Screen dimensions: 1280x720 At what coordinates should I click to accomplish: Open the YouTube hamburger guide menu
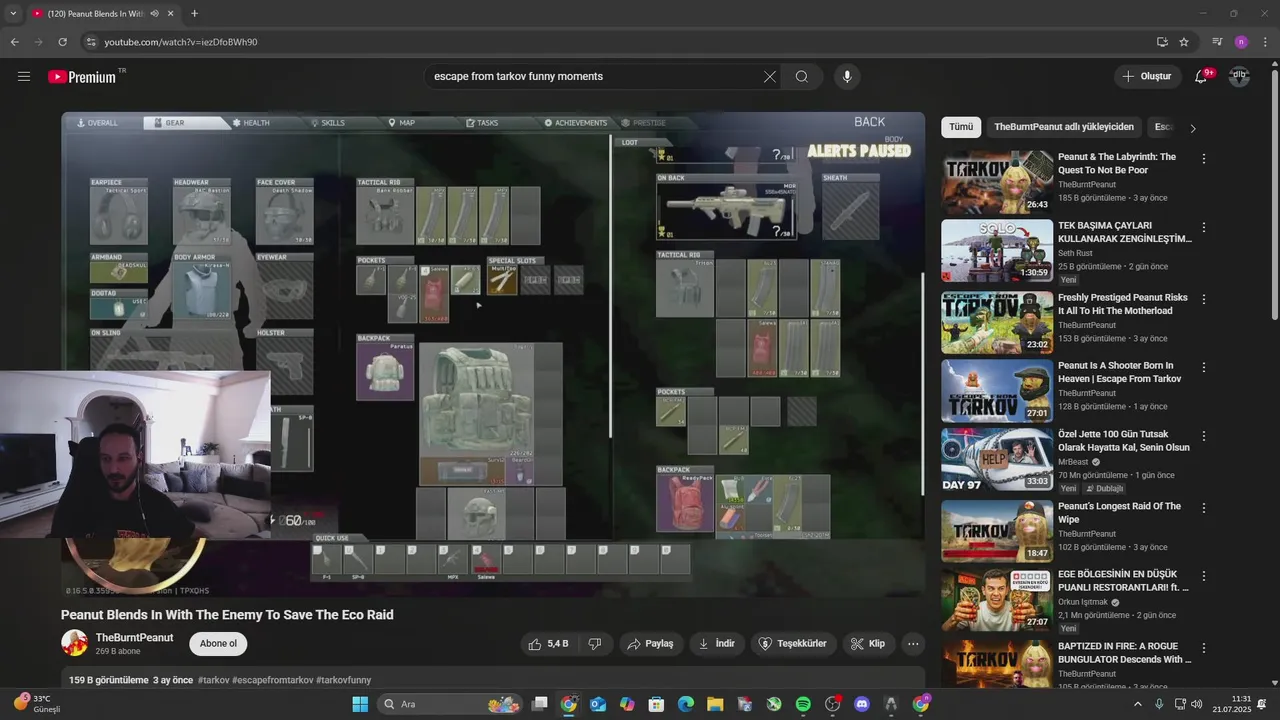(24, 76)
